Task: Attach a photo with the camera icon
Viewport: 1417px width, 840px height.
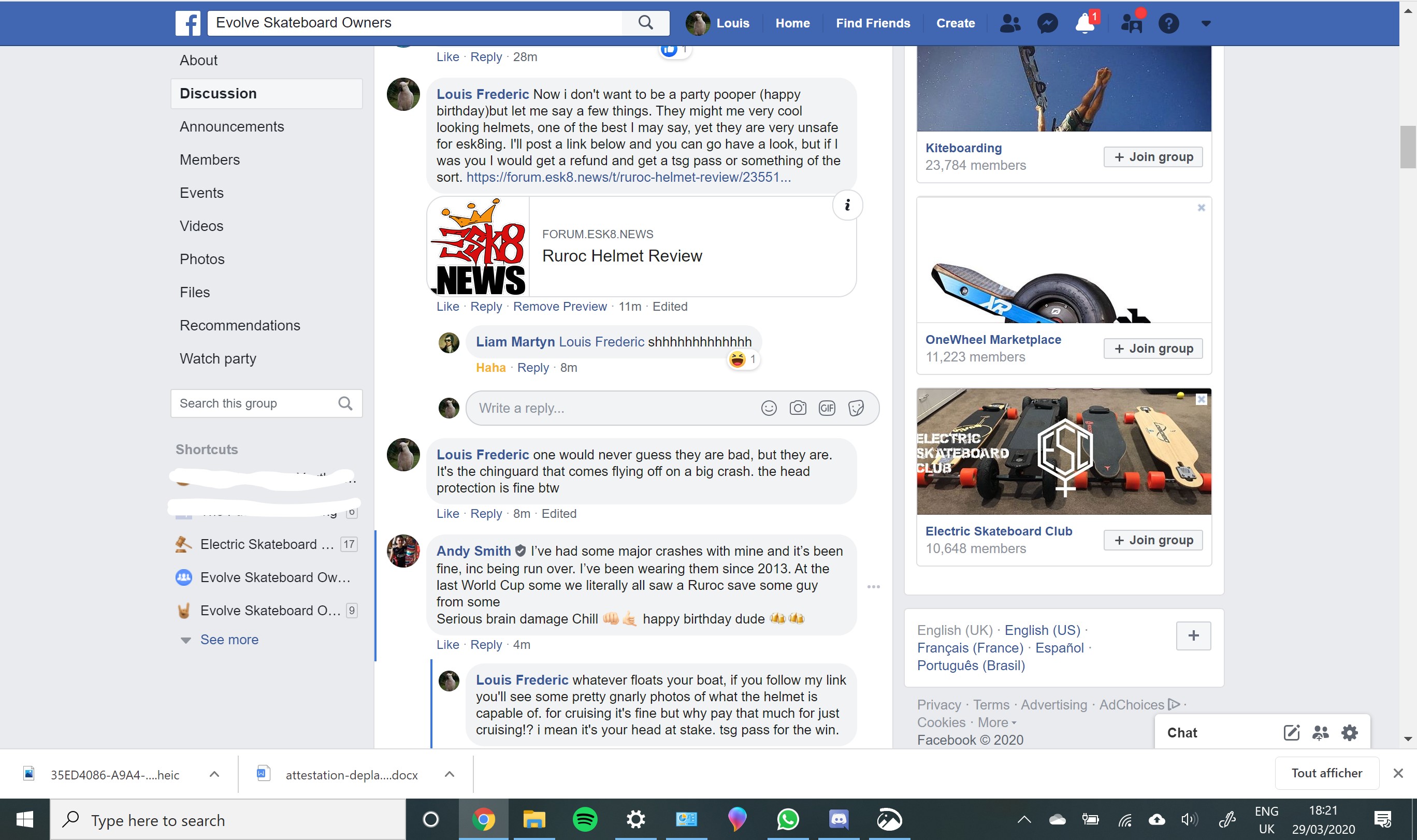Action: [798, 408]
